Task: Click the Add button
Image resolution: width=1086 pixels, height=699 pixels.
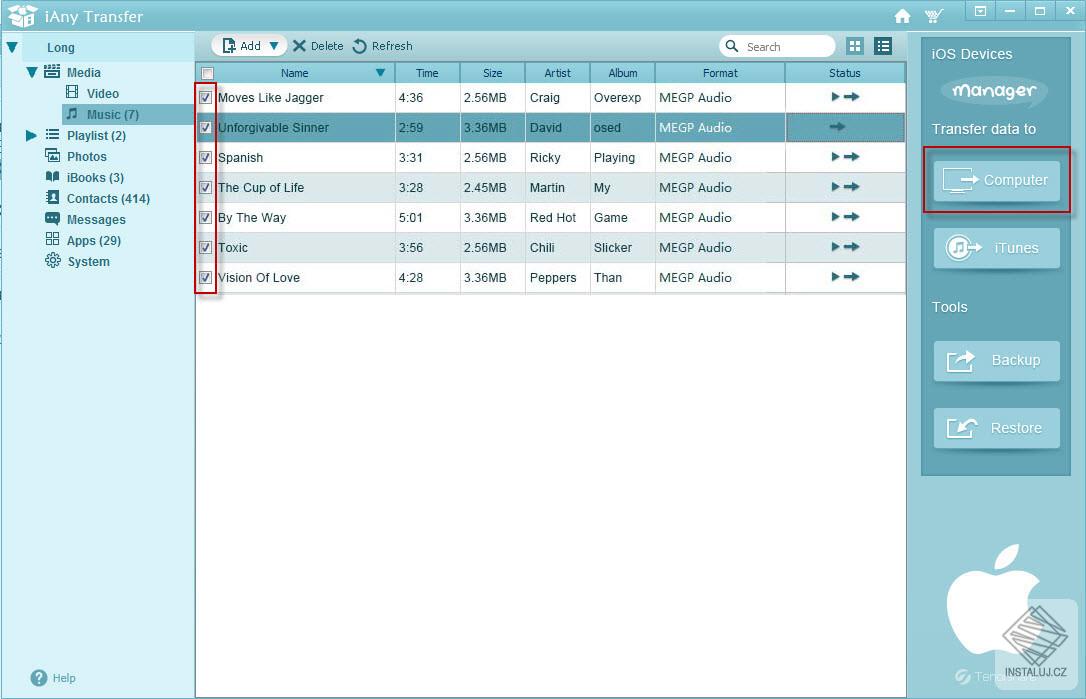Action: (x=241, y=46)
